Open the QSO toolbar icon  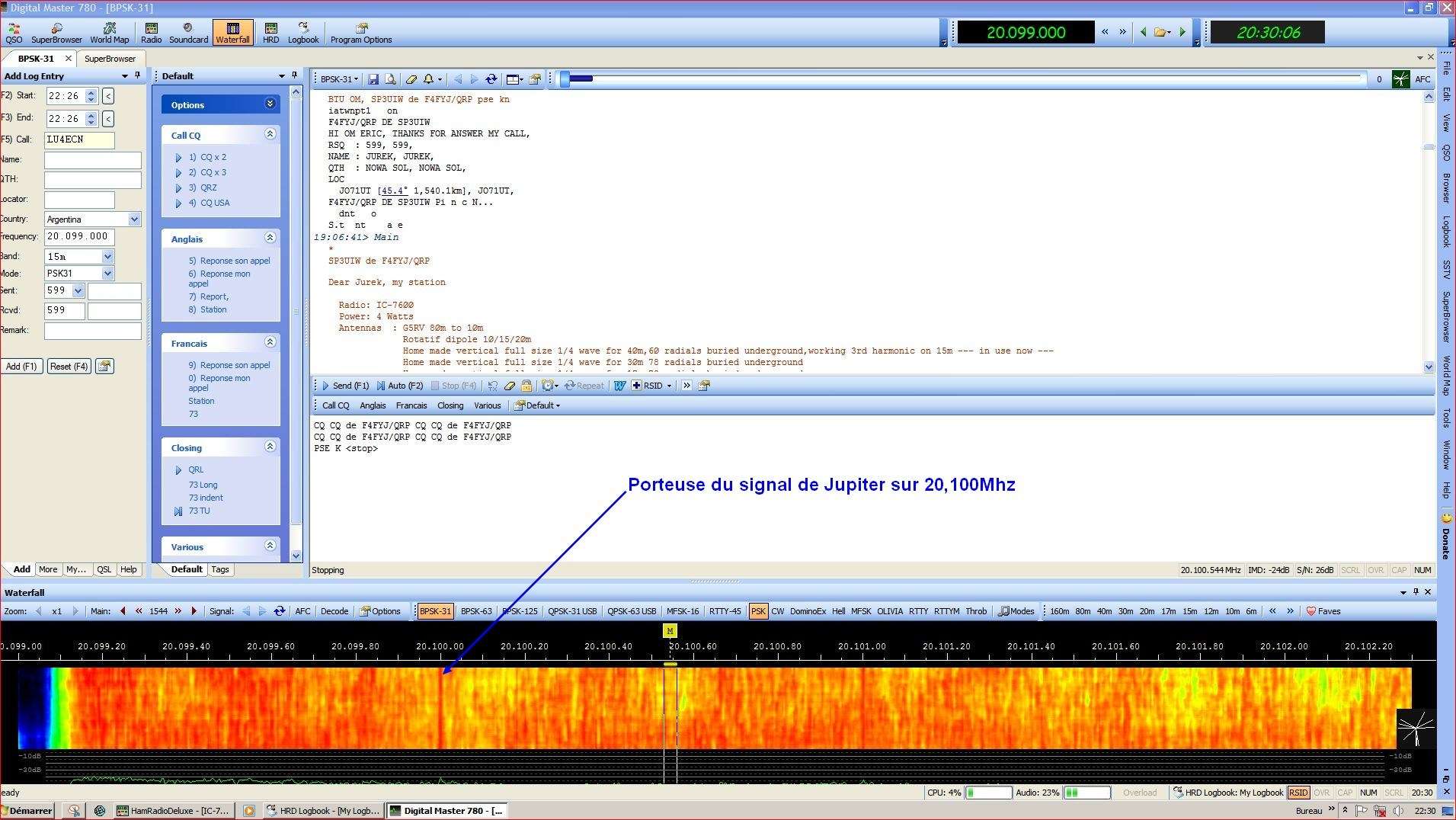coord(14,33)
